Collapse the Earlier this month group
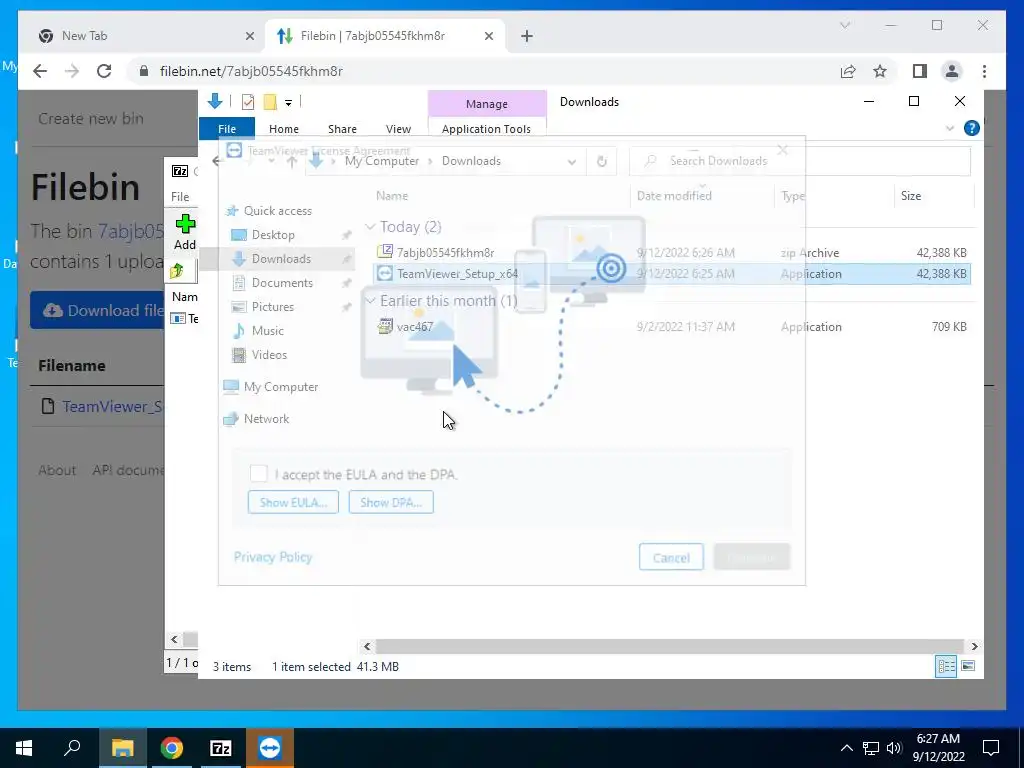The image size is (1024, 768). (x=370, y=300)
